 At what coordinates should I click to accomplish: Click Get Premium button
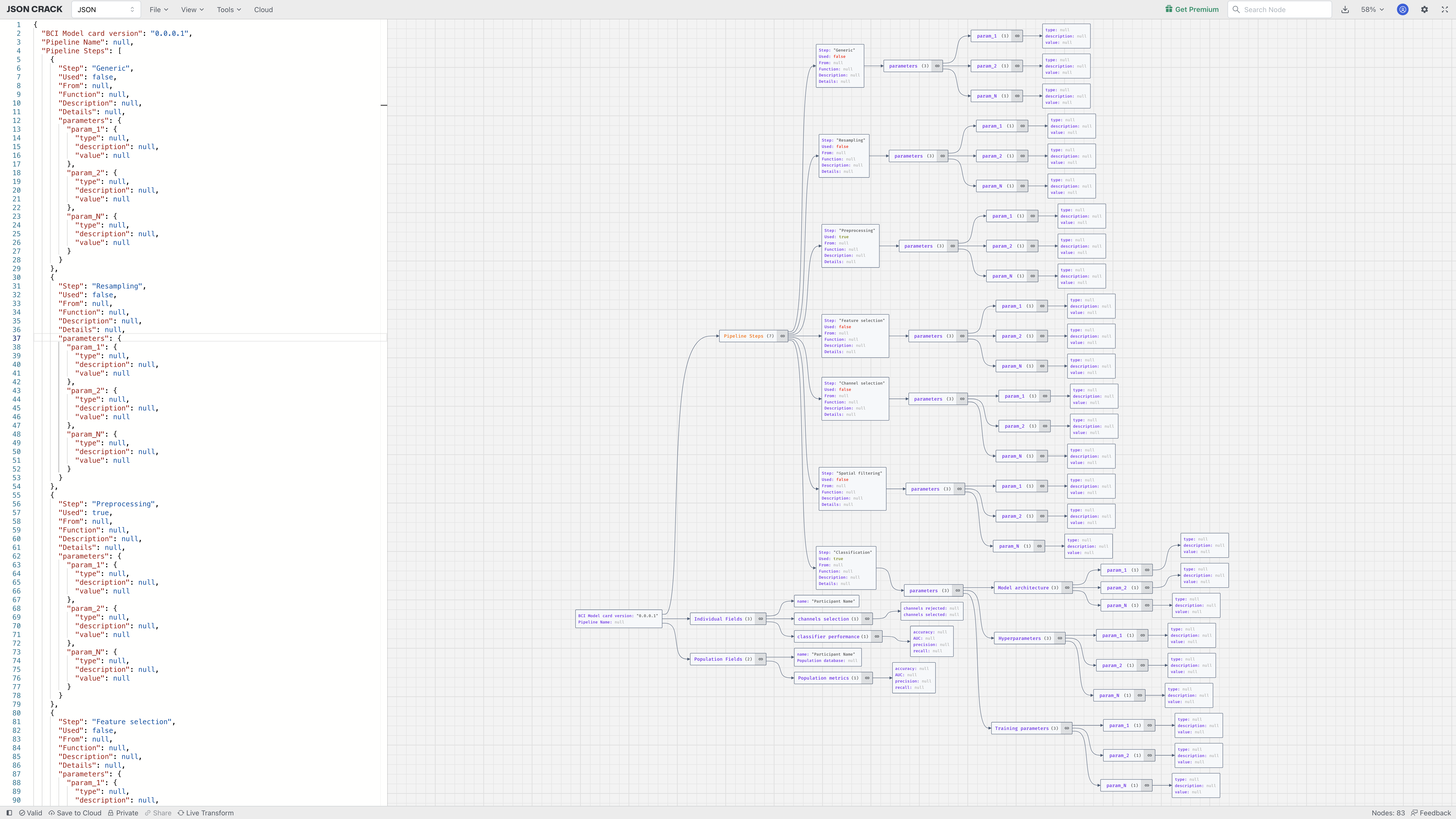click(x=1191, y=10)
